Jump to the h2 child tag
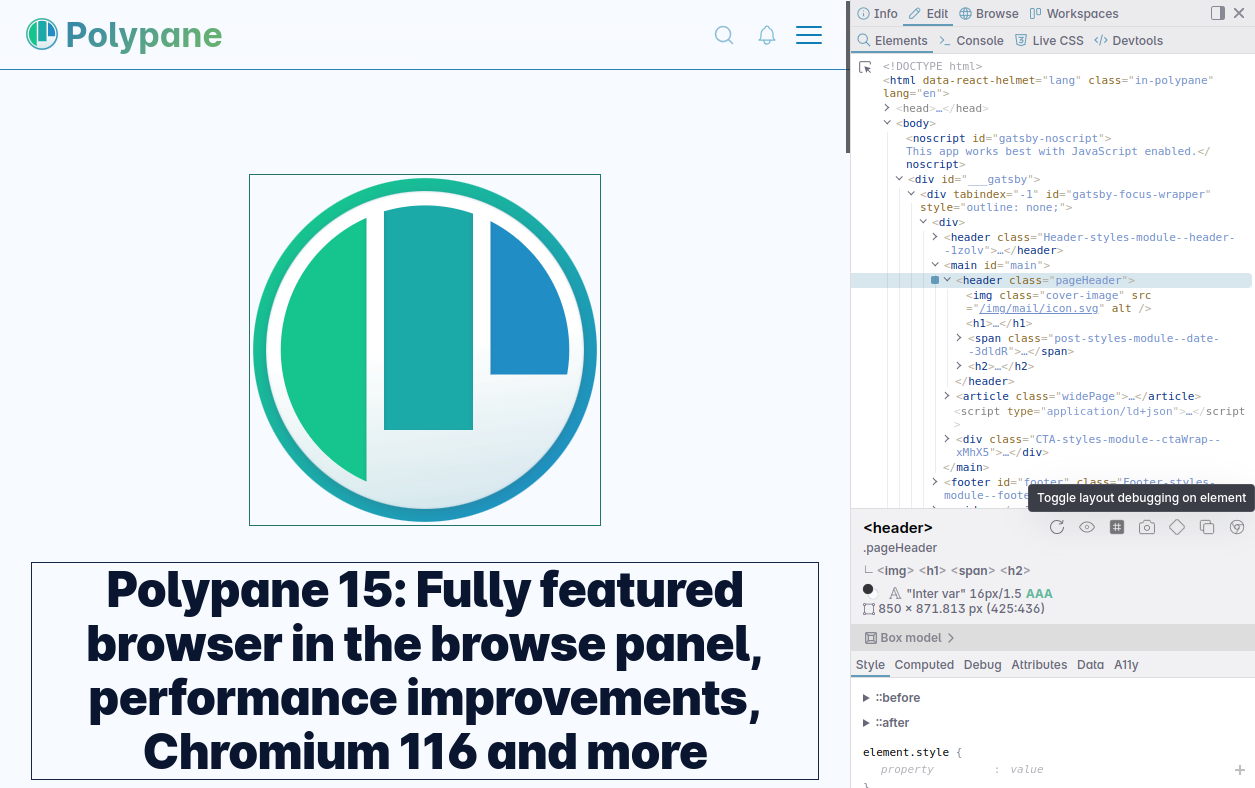1255x788 pixels. click(x=1015, y=570)
